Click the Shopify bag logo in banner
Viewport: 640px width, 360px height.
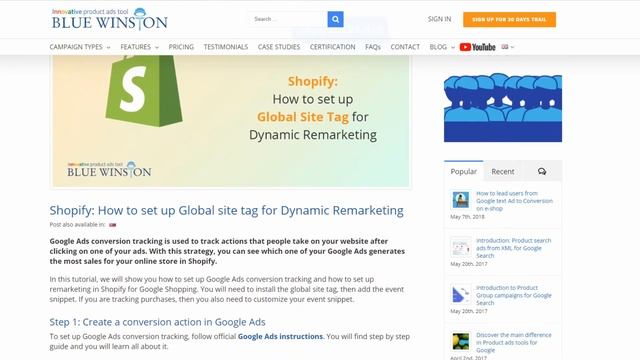pyautogui.click(x=143, y=91)
